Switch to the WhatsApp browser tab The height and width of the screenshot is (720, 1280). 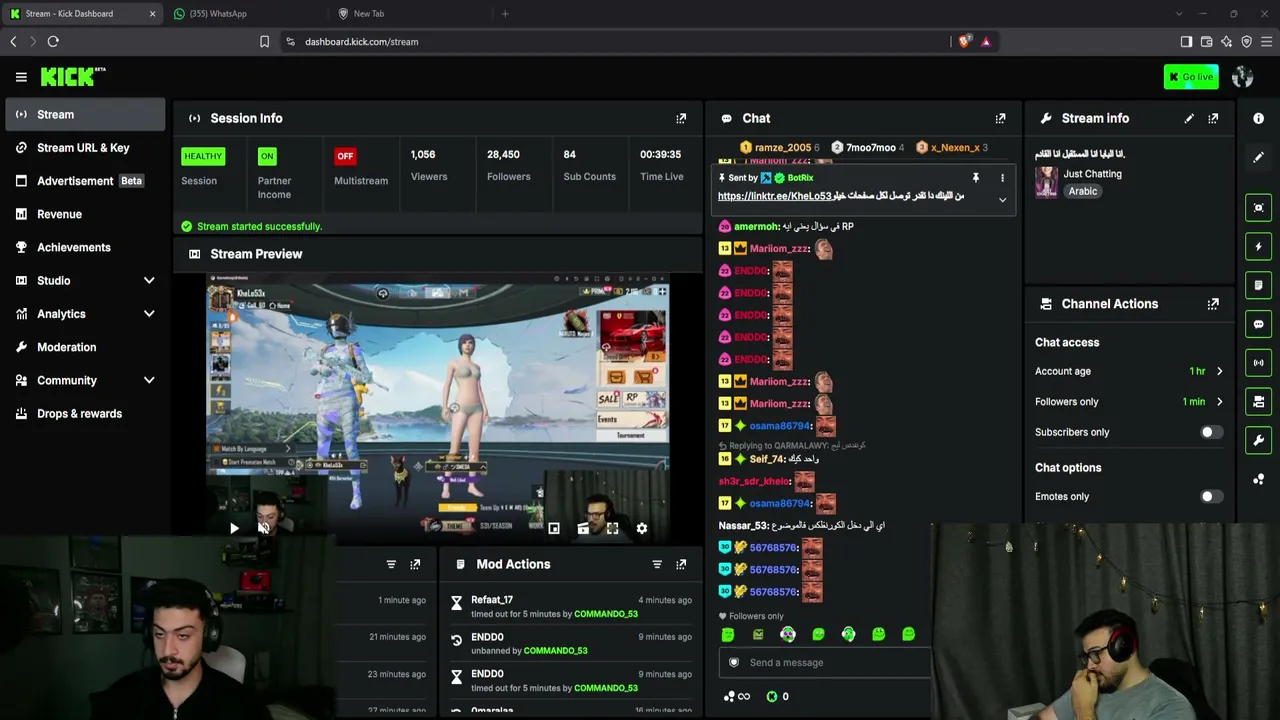pyautogui.click(x=245, y=14)
